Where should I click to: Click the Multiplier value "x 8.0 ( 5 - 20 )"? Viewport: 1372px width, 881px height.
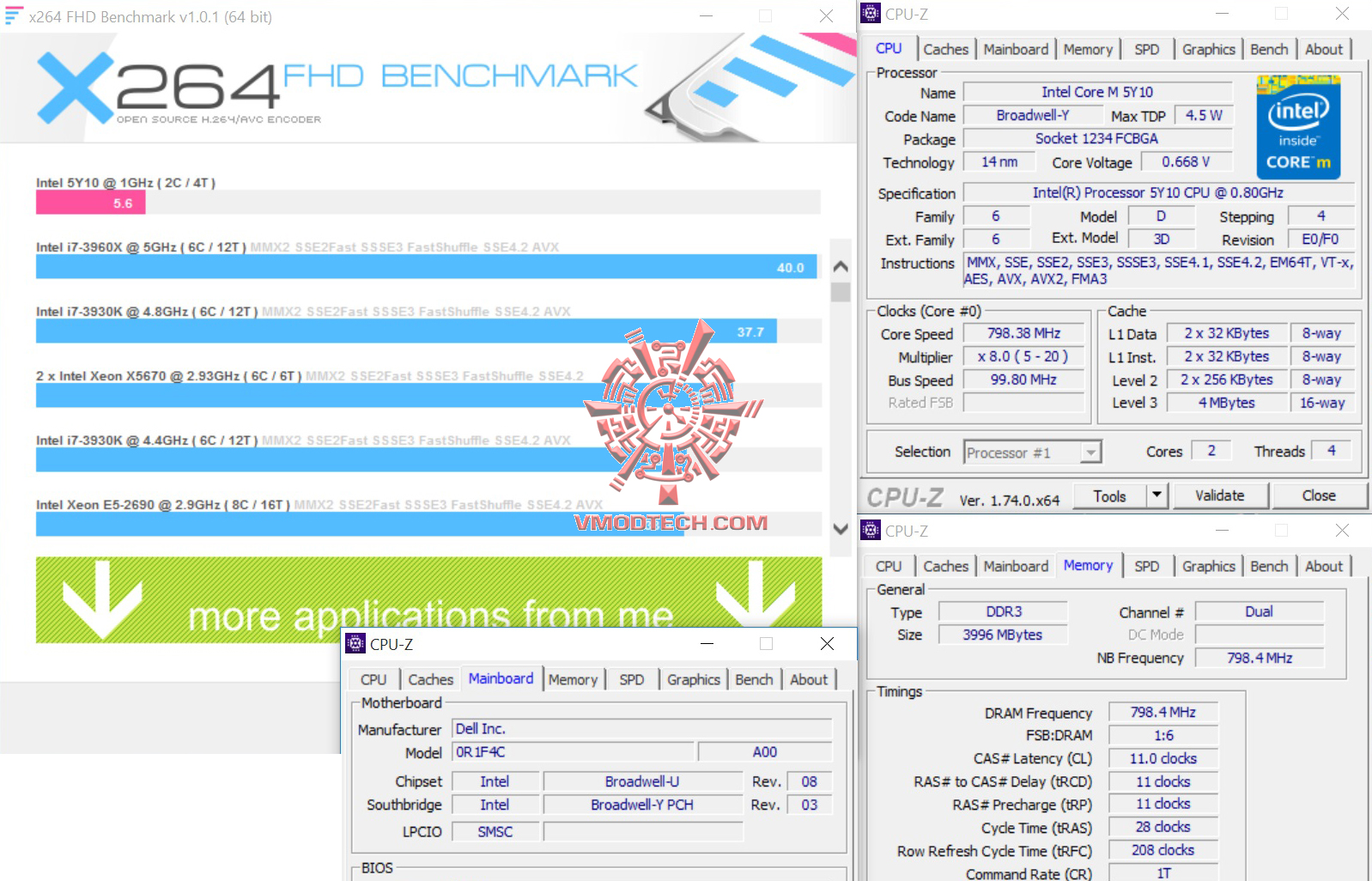[x=1023, y=356]
